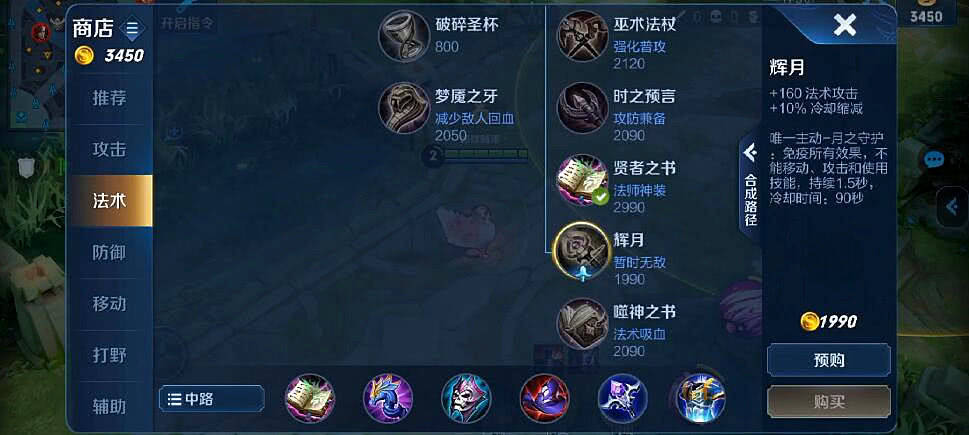Expand the 合成路径 side panel
Viewport: 969px width, 435px height.
(750, 188)
